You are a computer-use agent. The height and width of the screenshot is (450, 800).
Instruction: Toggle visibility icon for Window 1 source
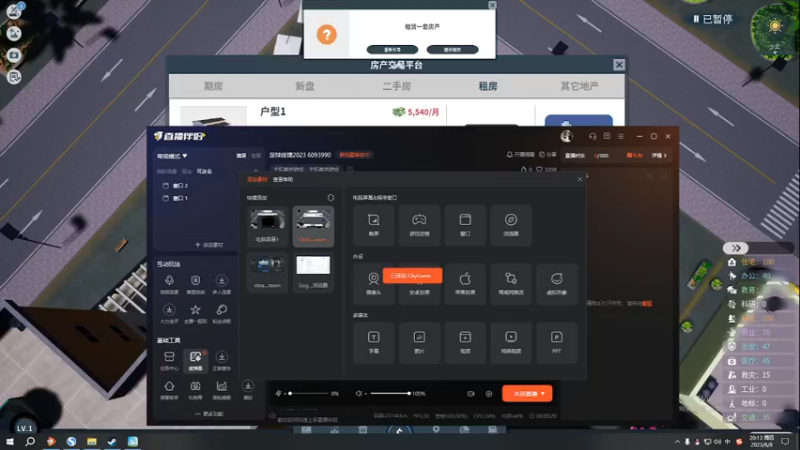tap(165, 198)
